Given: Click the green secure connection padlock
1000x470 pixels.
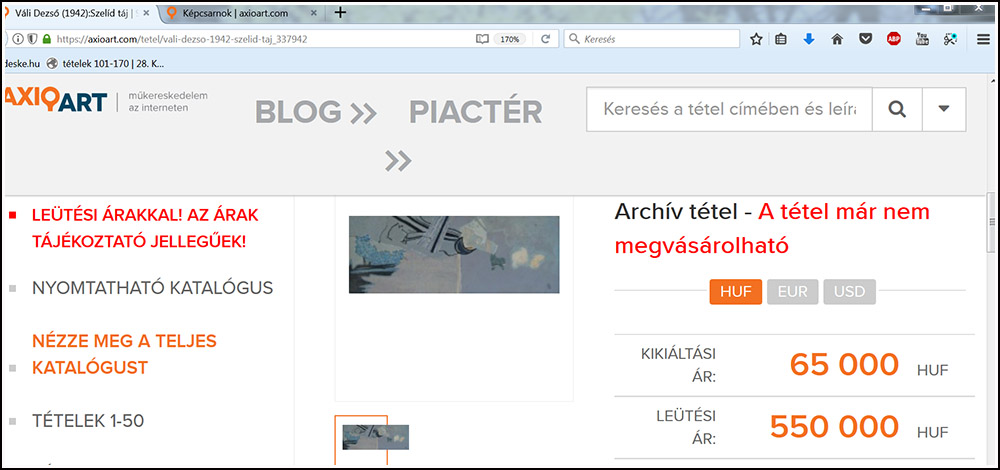Looking at the screenshot, I should point(46,39).
